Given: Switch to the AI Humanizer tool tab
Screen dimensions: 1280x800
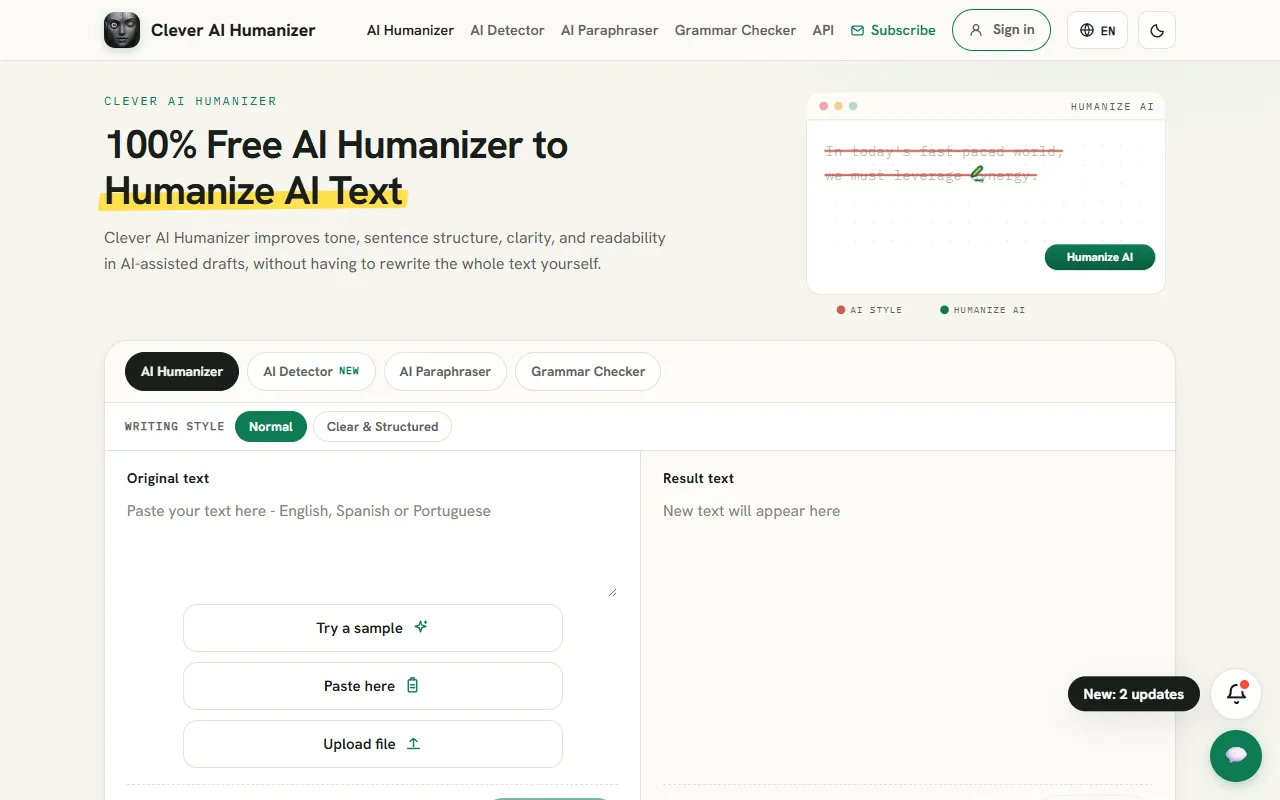Looking at the screenshot, I should [182, 371].
